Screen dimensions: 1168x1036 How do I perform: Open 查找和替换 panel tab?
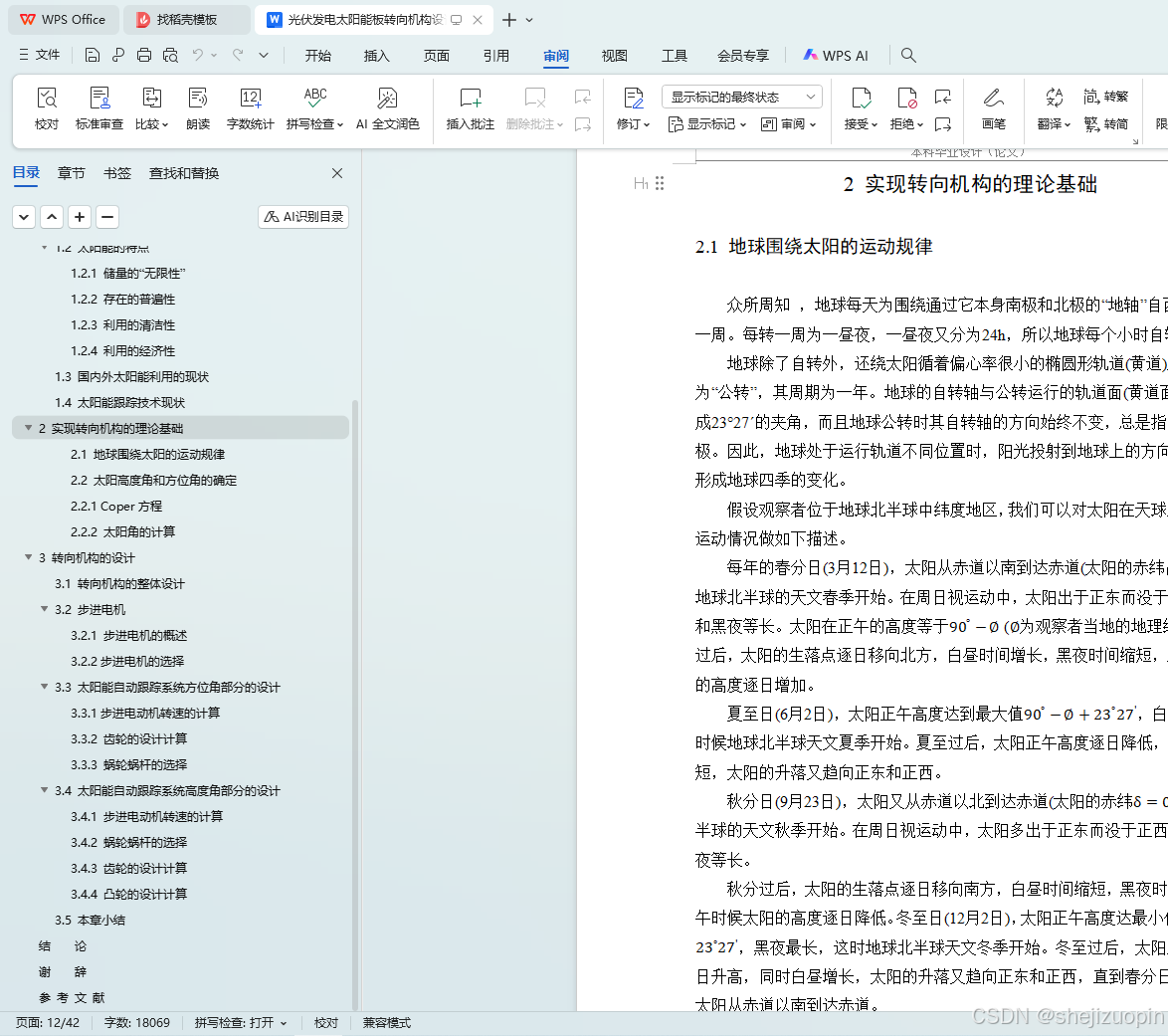[x=184, y=173]
